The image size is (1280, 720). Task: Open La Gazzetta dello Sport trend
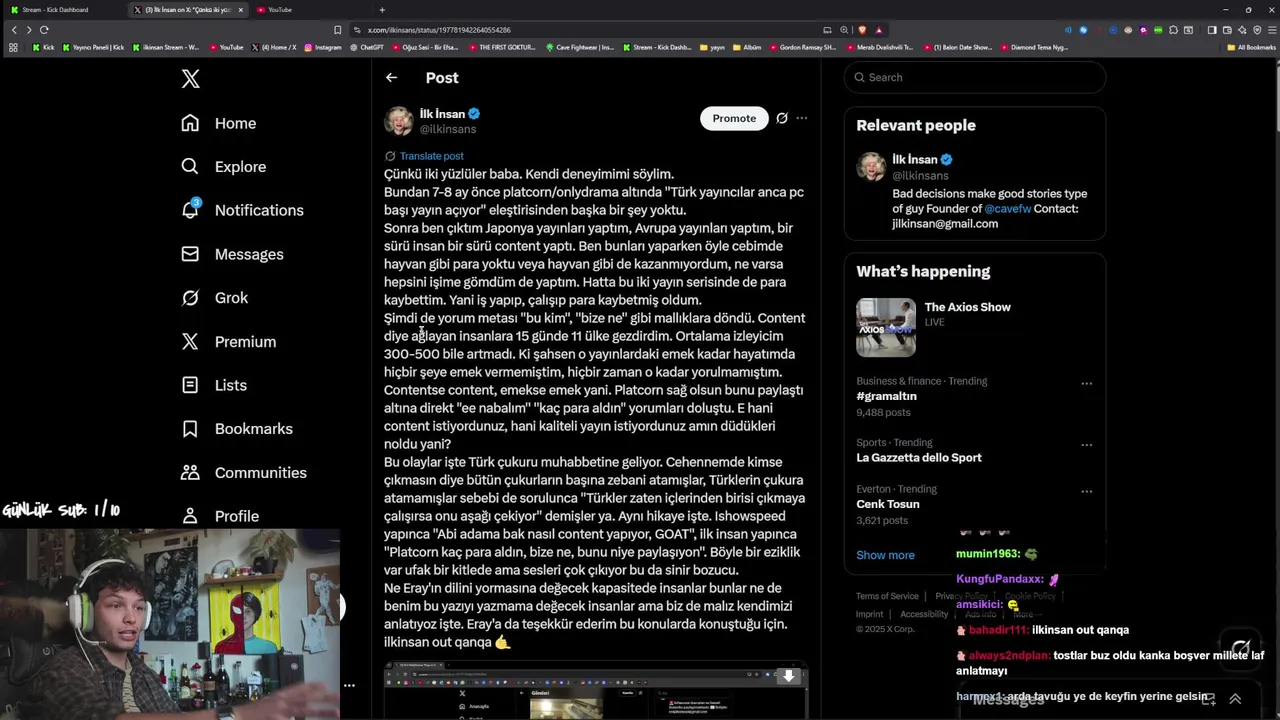(919, 458)
